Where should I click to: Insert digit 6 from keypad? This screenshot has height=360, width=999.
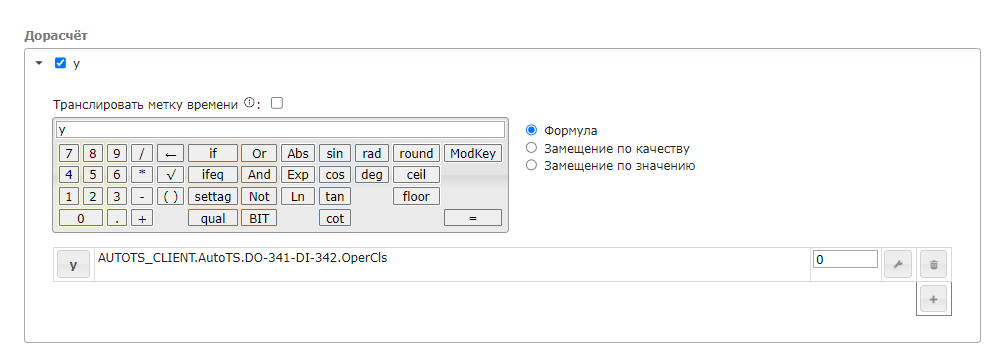coord(117,175)
